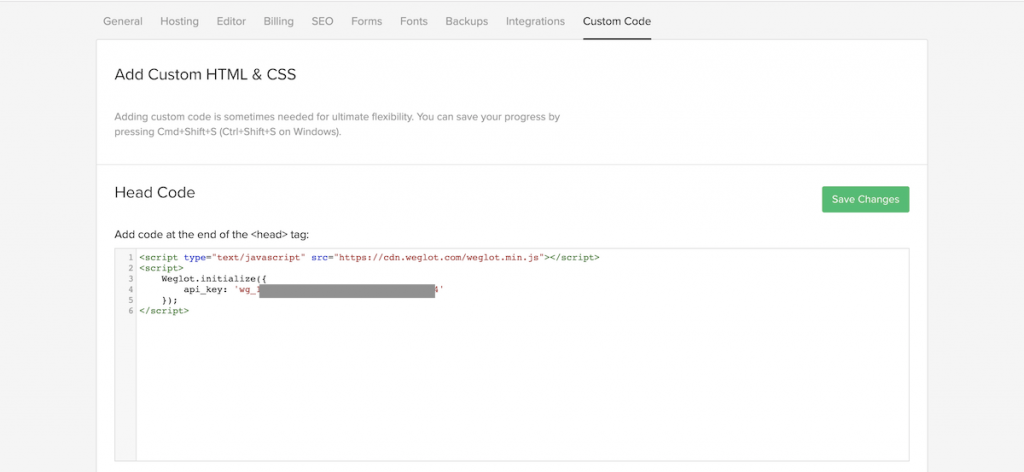Image resolution: width=1024 pixels, height=472 pixels.
Task: Click line number 1 in the gutter
Action: tap(131, 258)
